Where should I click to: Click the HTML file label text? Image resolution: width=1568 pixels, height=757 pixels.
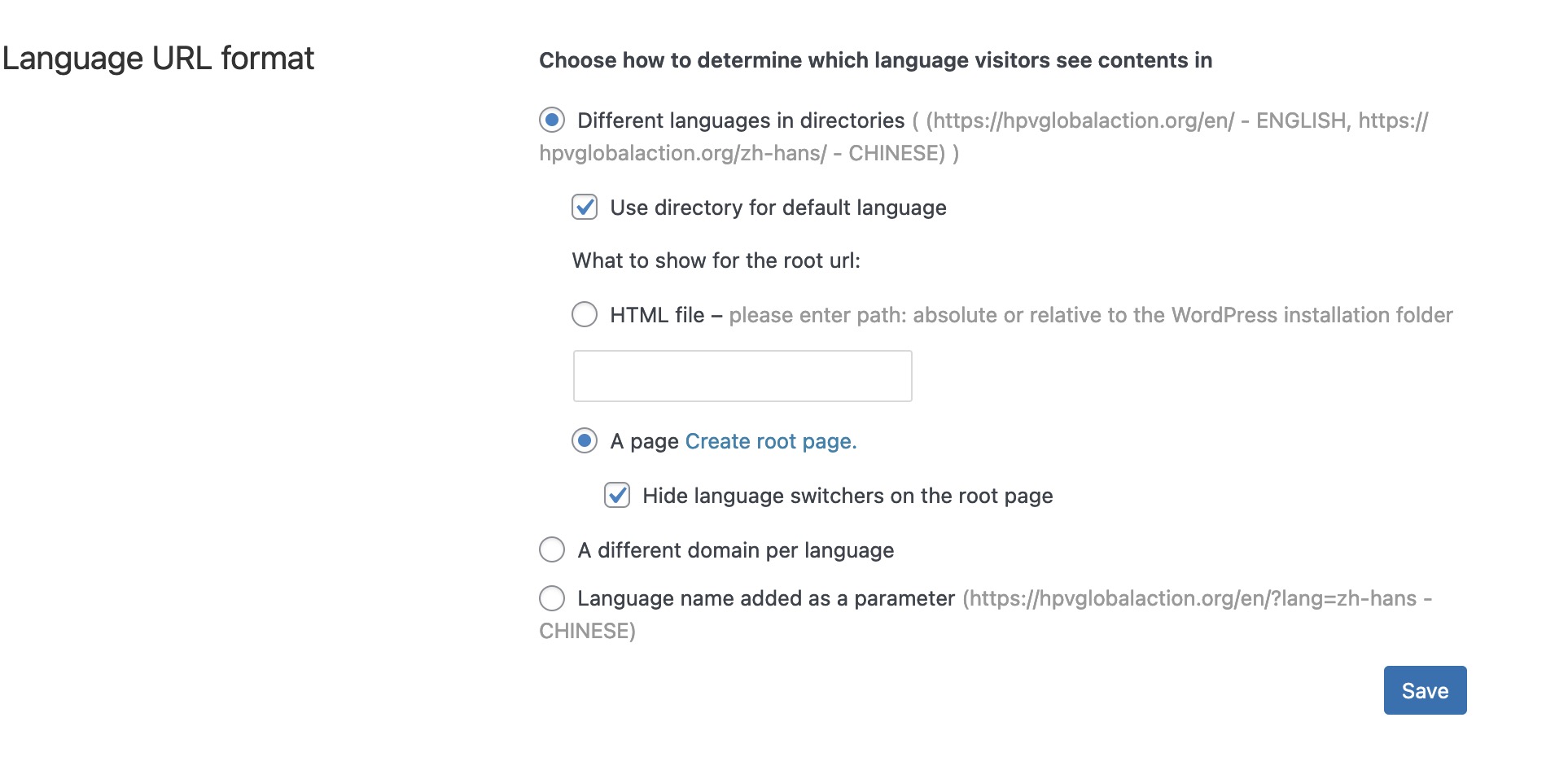tap(657, 315)
